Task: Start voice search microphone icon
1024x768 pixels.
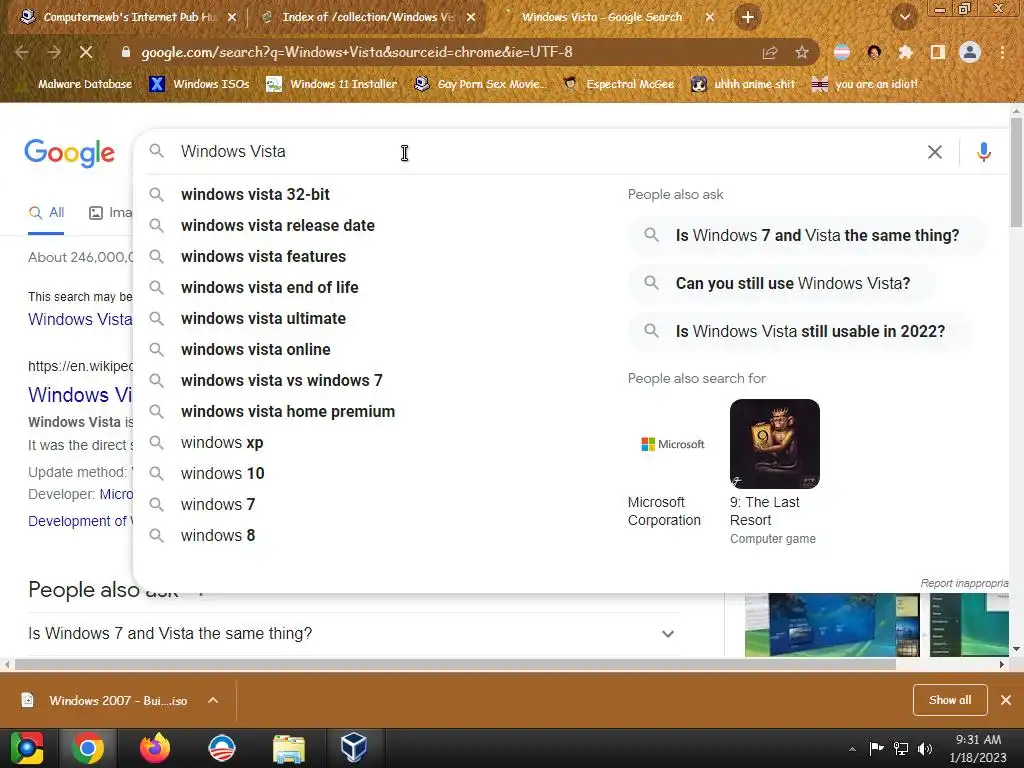Action: click(984, 152)
